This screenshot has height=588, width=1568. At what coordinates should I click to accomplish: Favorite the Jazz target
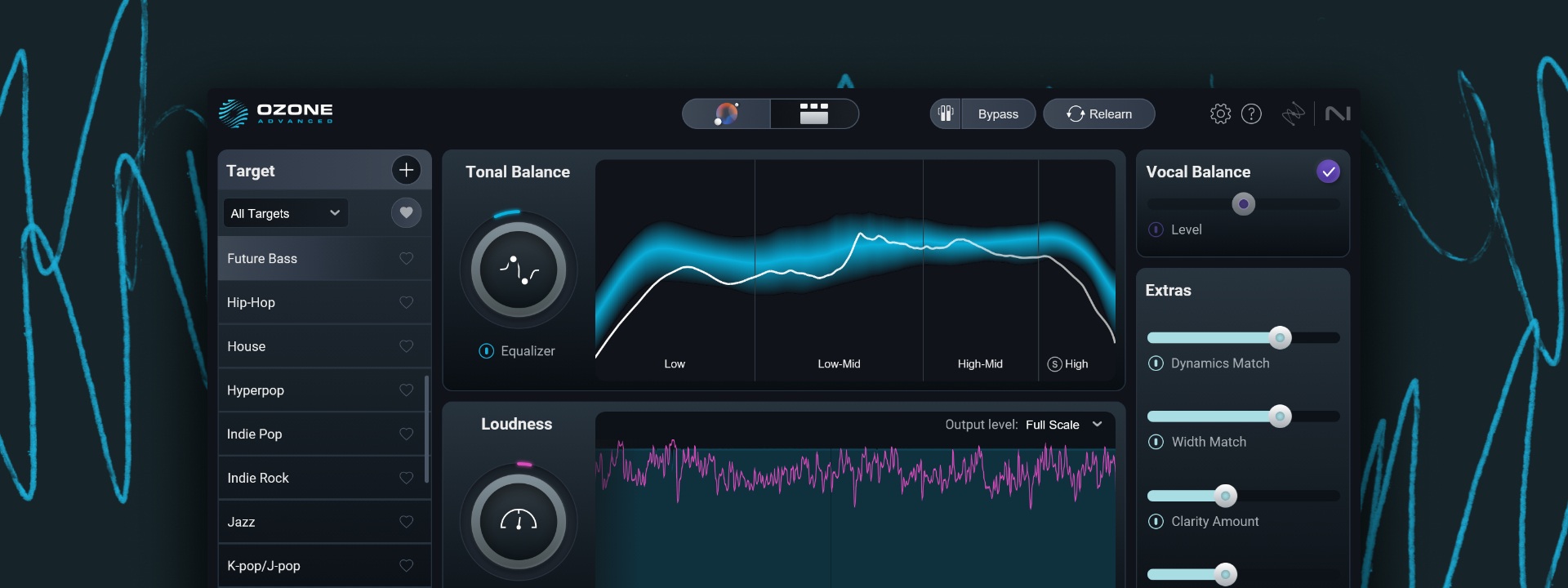tap(406, 522)
